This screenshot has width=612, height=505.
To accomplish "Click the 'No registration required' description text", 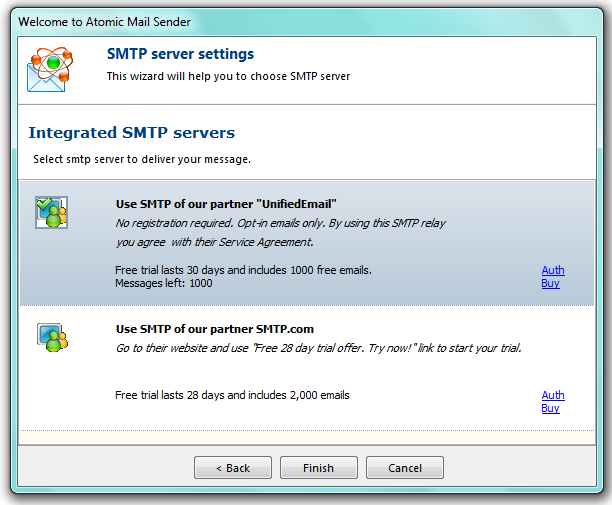I will coord(280,223).
